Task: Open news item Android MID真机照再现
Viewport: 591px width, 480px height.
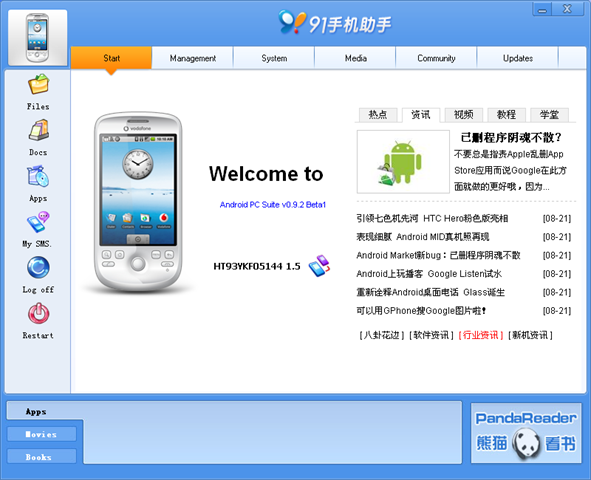Action: [423, 237]
